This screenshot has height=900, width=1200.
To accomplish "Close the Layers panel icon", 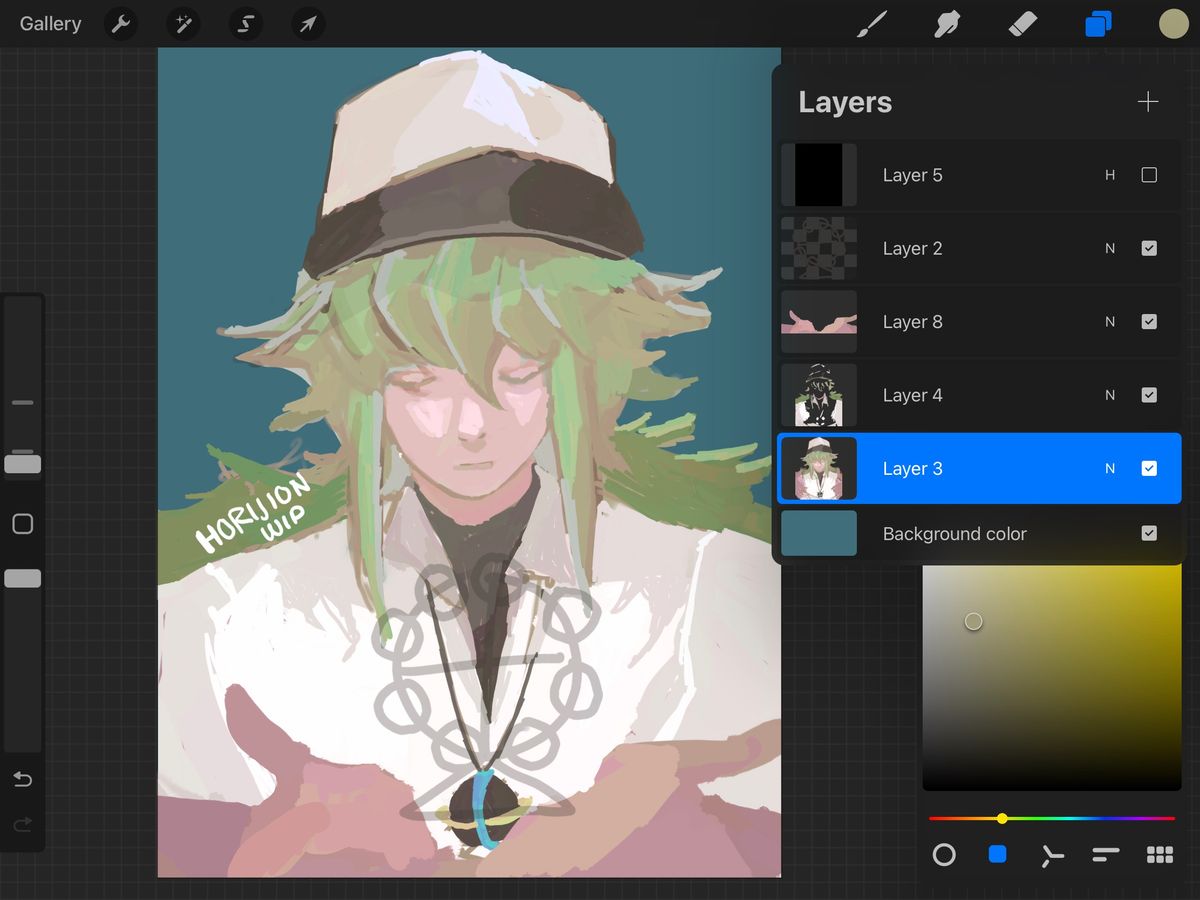I will 1098,24.
